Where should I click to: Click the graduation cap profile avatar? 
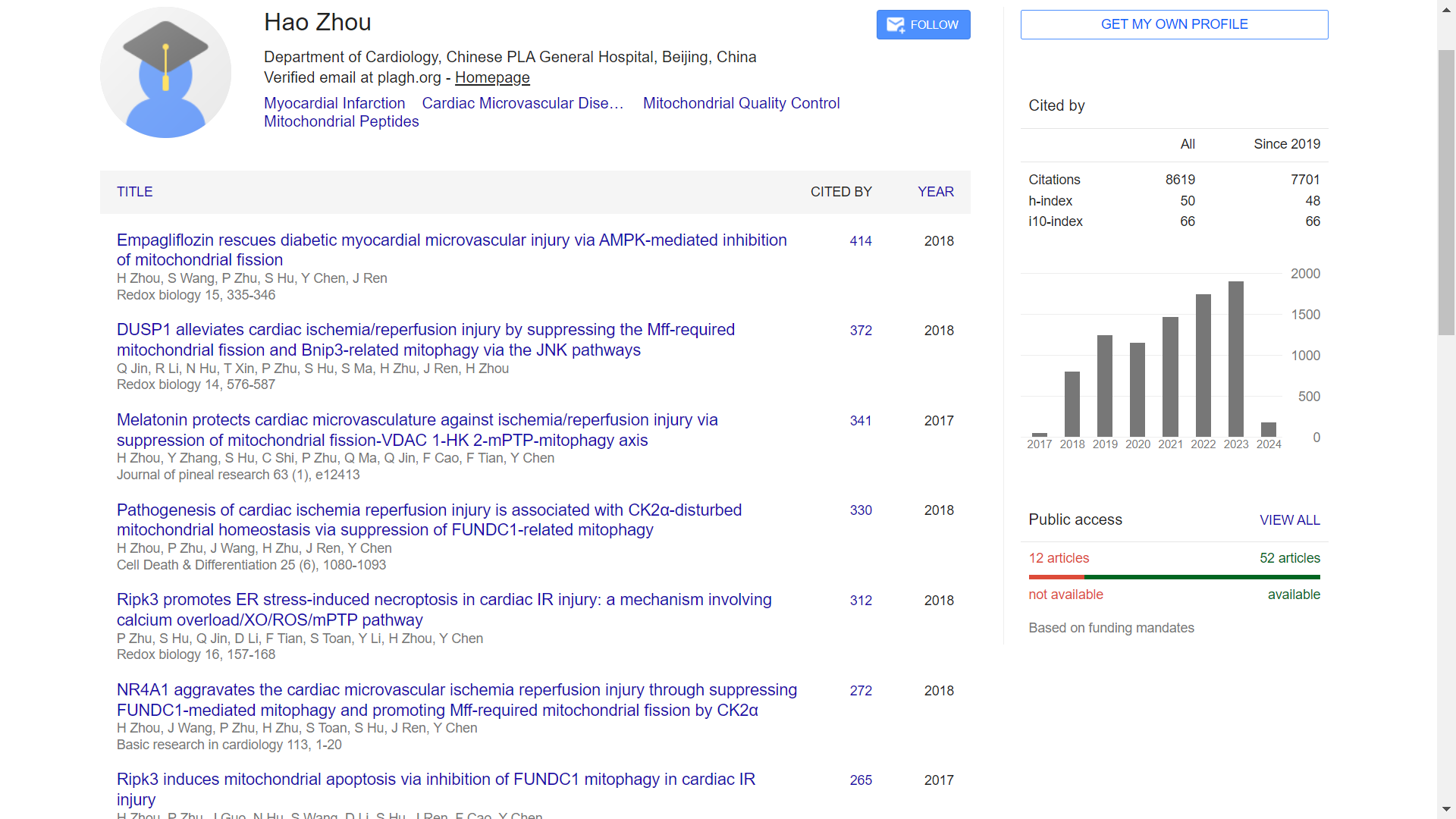(165, 73)
